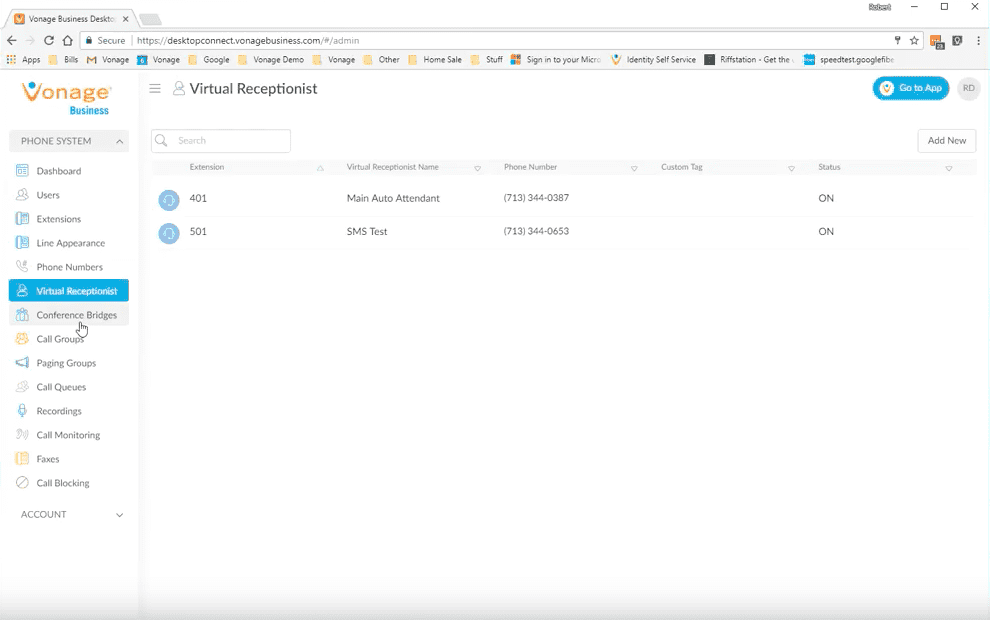This screenshot has width=990, height=620.
Task: Open the Line Appearance icon
Action: coord(22,242)
